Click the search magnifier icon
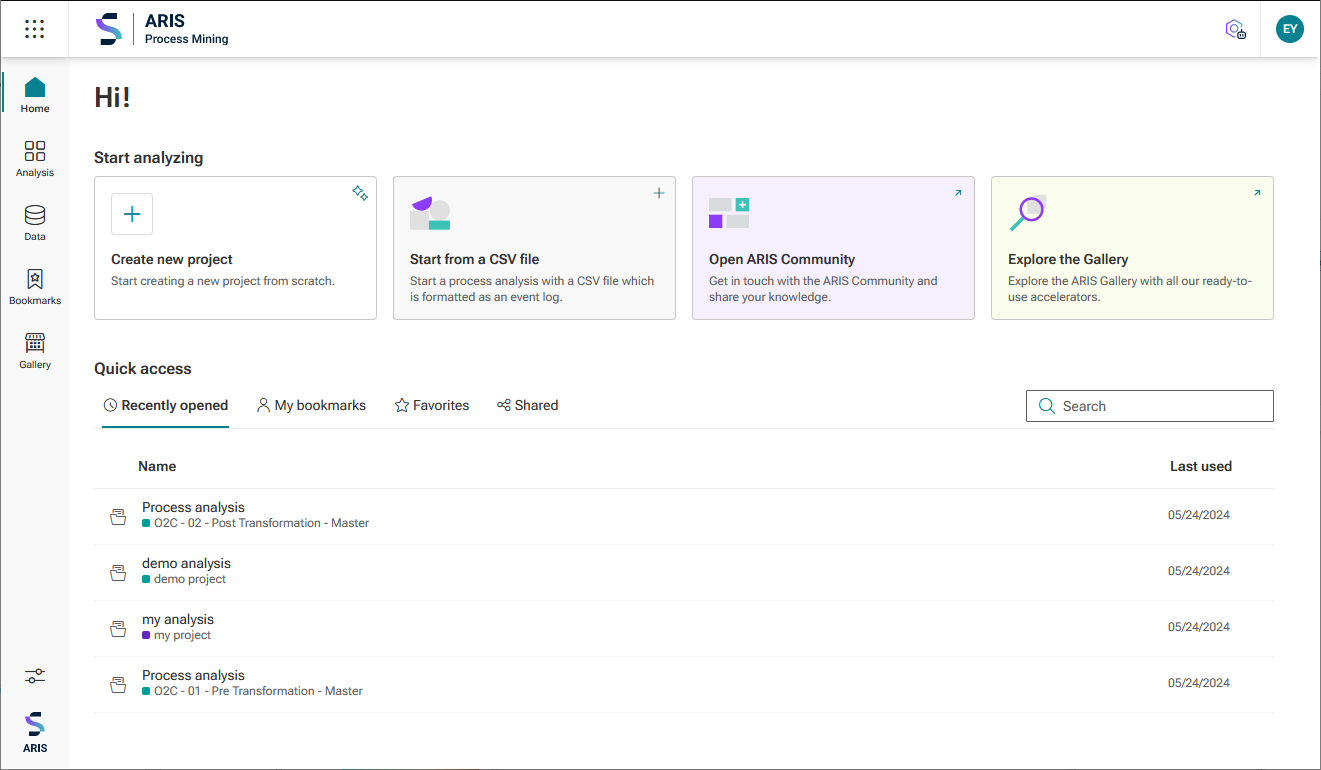 point(1047,406)
